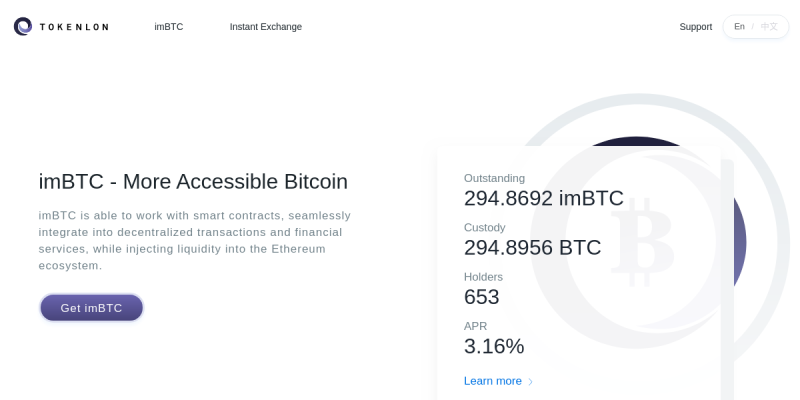Click the imBTC - More Accessible Bitcoin heading
Viewport: 800px width, 400px height.
[193, 182]
